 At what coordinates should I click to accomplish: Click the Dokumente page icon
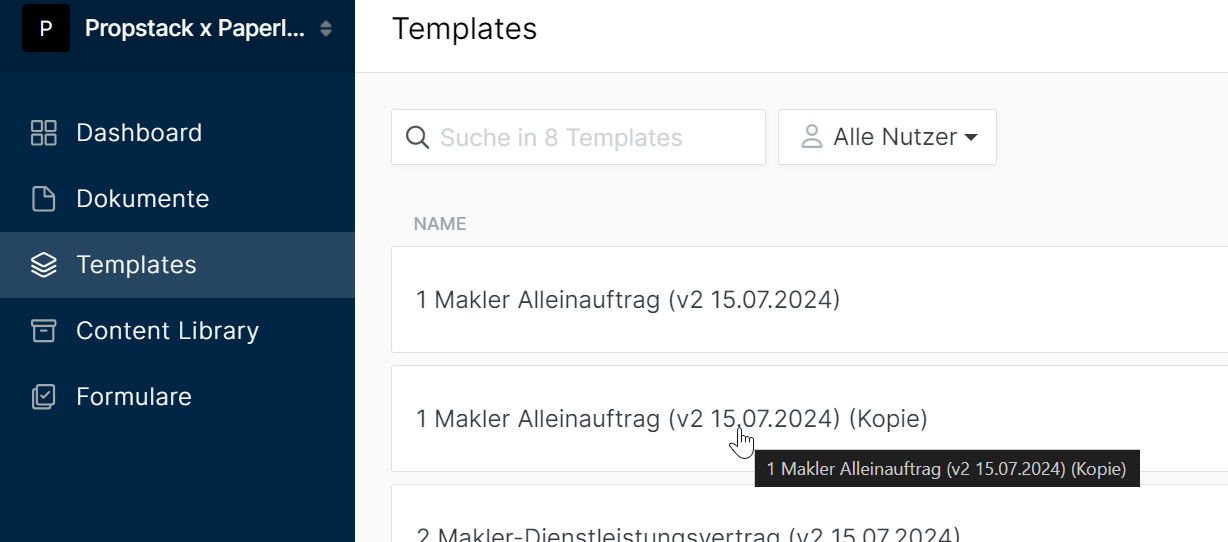click(x=44, y=199)
